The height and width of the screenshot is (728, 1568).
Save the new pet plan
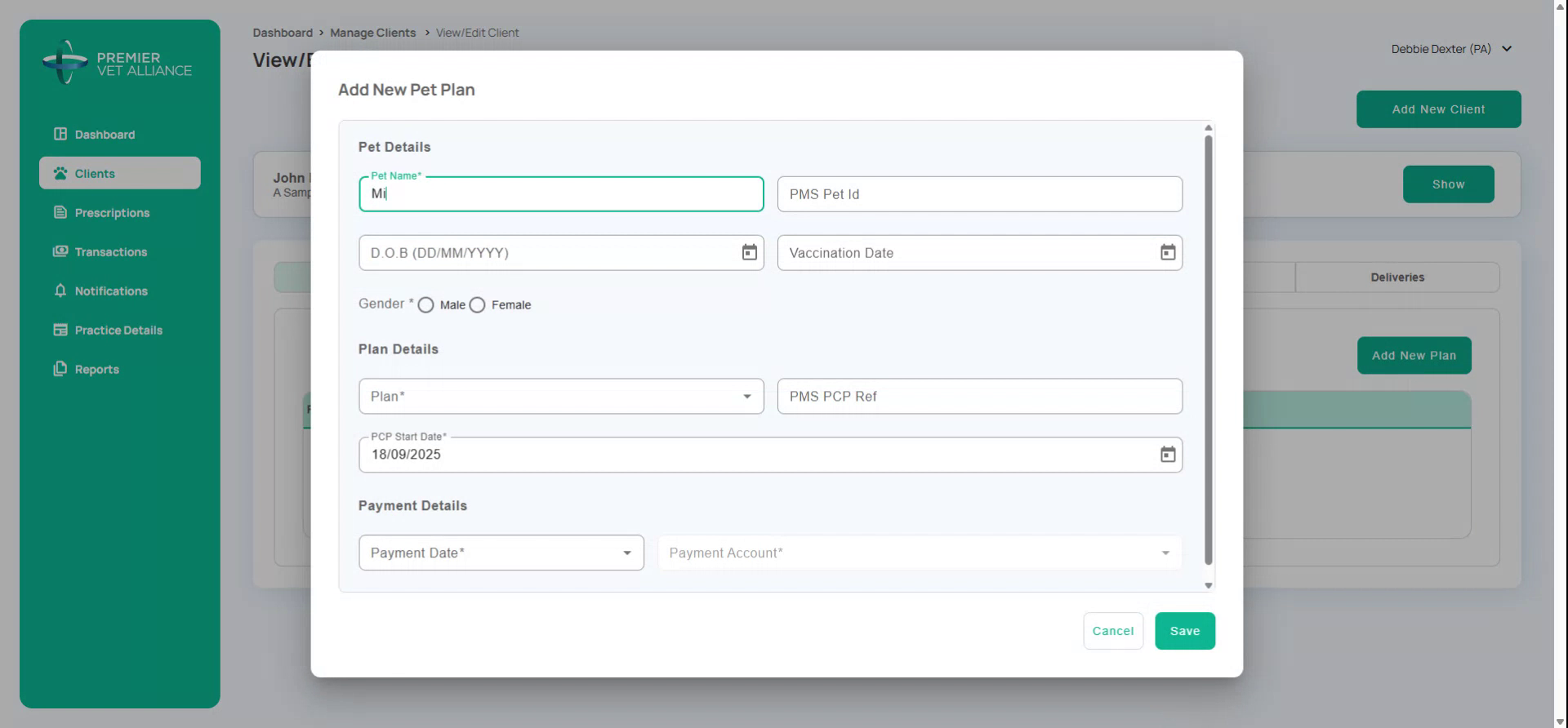coord(1184,631)
